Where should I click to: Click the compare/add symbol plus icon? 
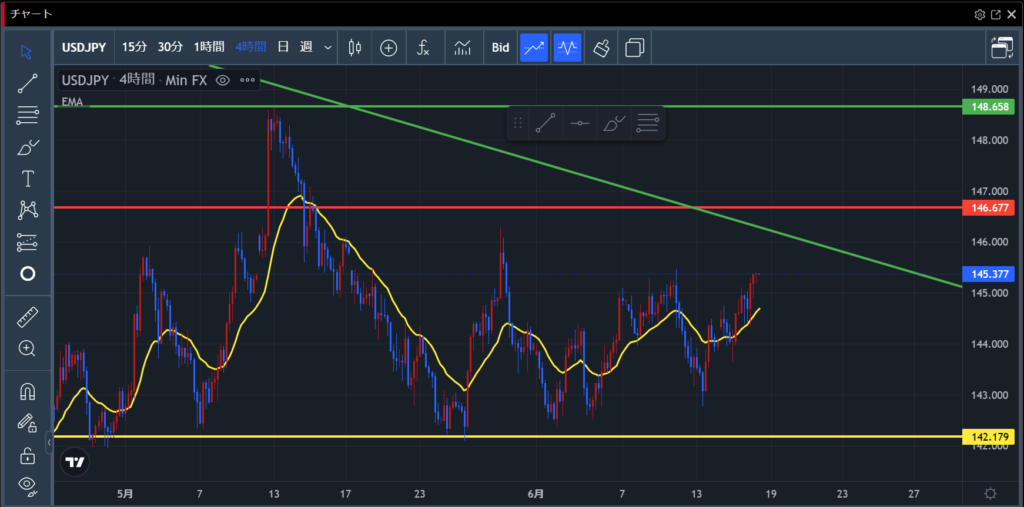click(x=389, y=47)
